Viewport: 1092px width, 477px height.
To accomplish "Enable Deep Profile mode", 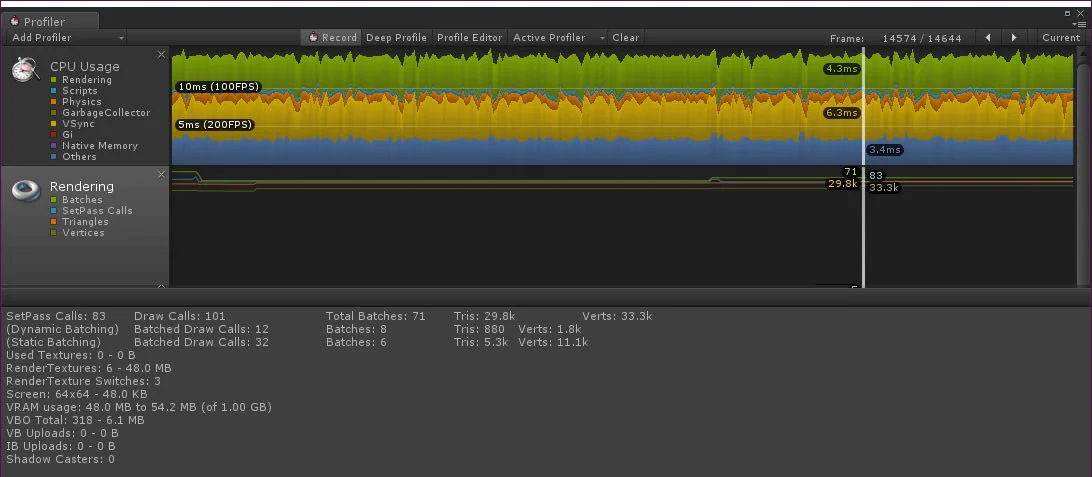I will (x=396, y=38).
